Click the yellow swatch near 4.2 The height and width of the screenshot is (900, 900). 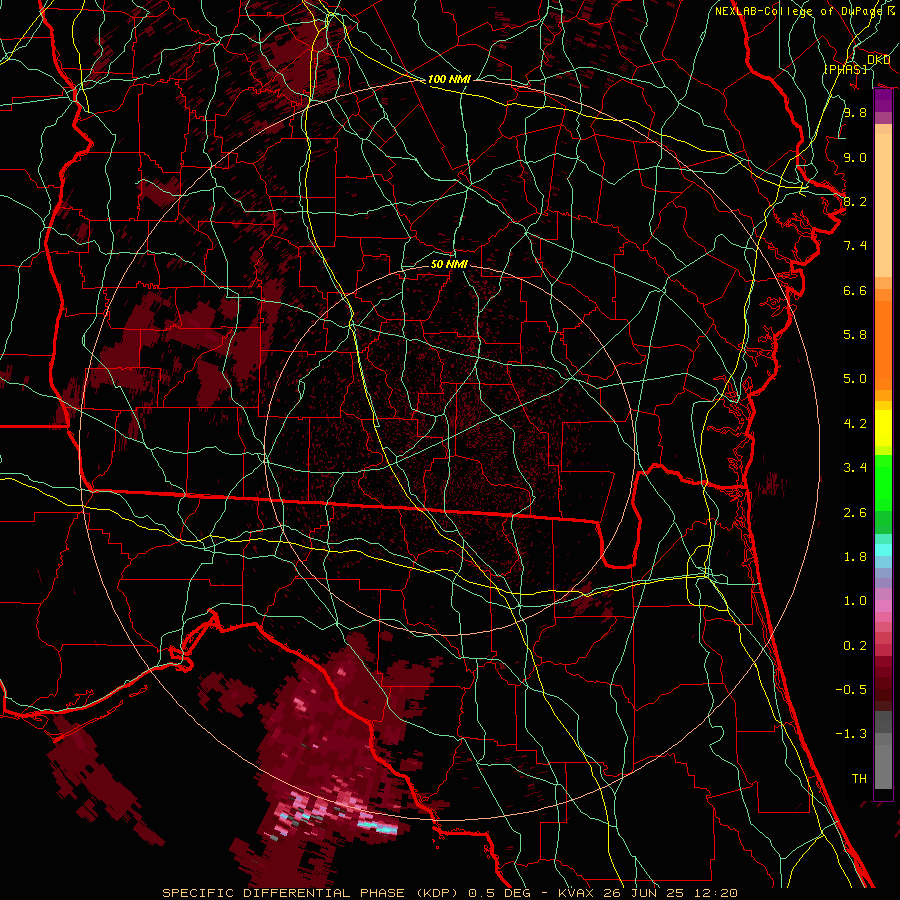[x=883, y=428]
